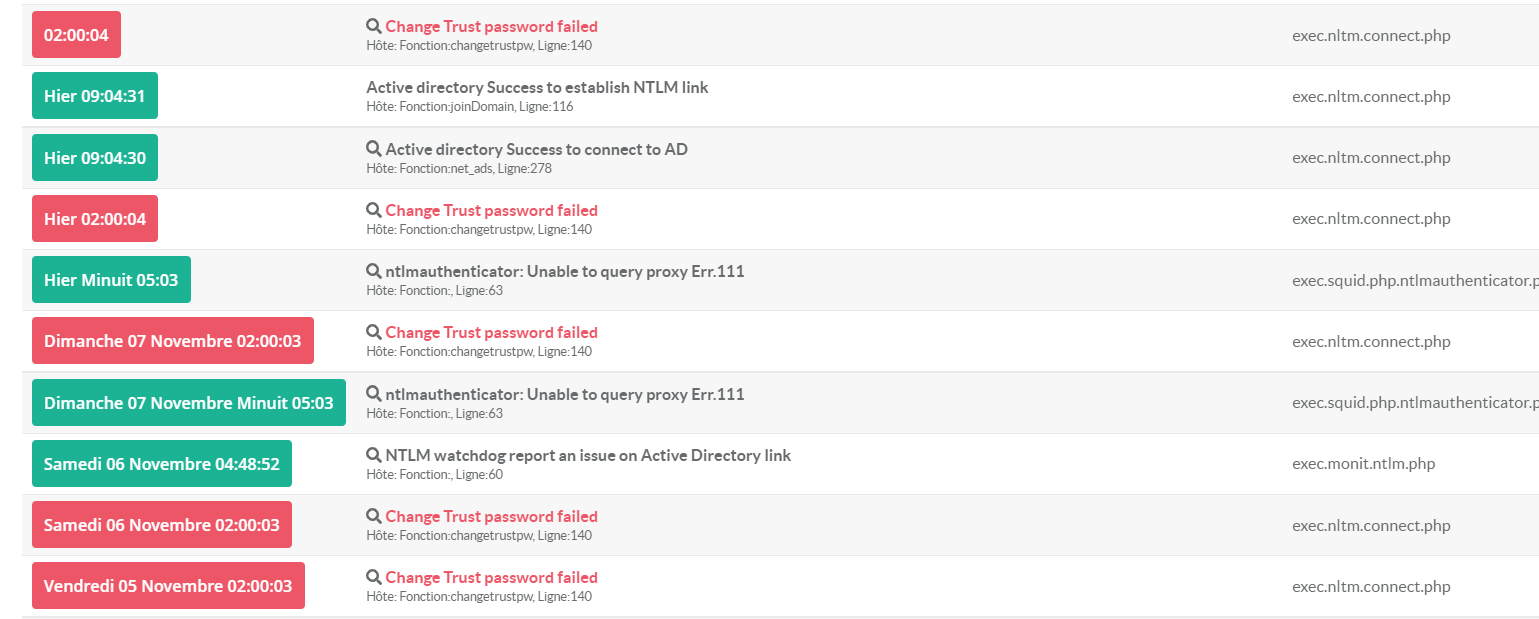Click magnifier beside 'Success to connect to AD'
Viewport: 1539px width, 619px height.
click(374, 150)
